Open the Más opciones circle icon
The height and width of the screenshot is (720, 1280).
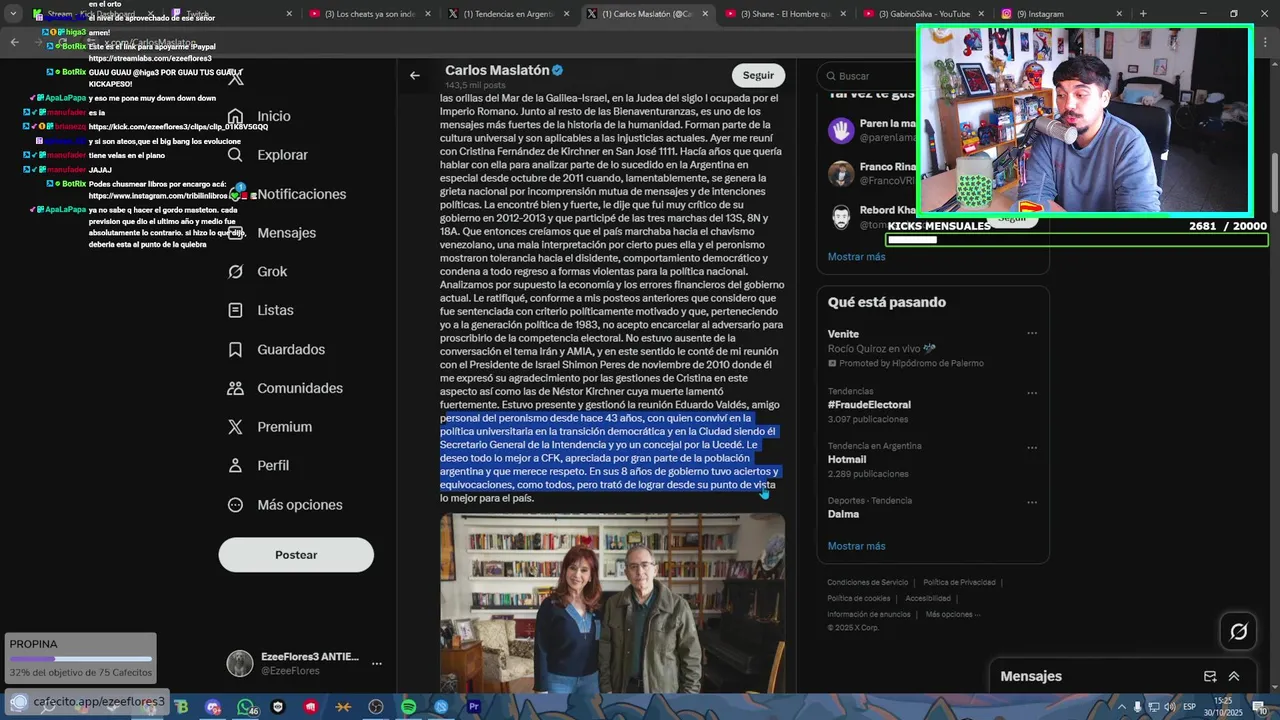[x=235, y=505]
